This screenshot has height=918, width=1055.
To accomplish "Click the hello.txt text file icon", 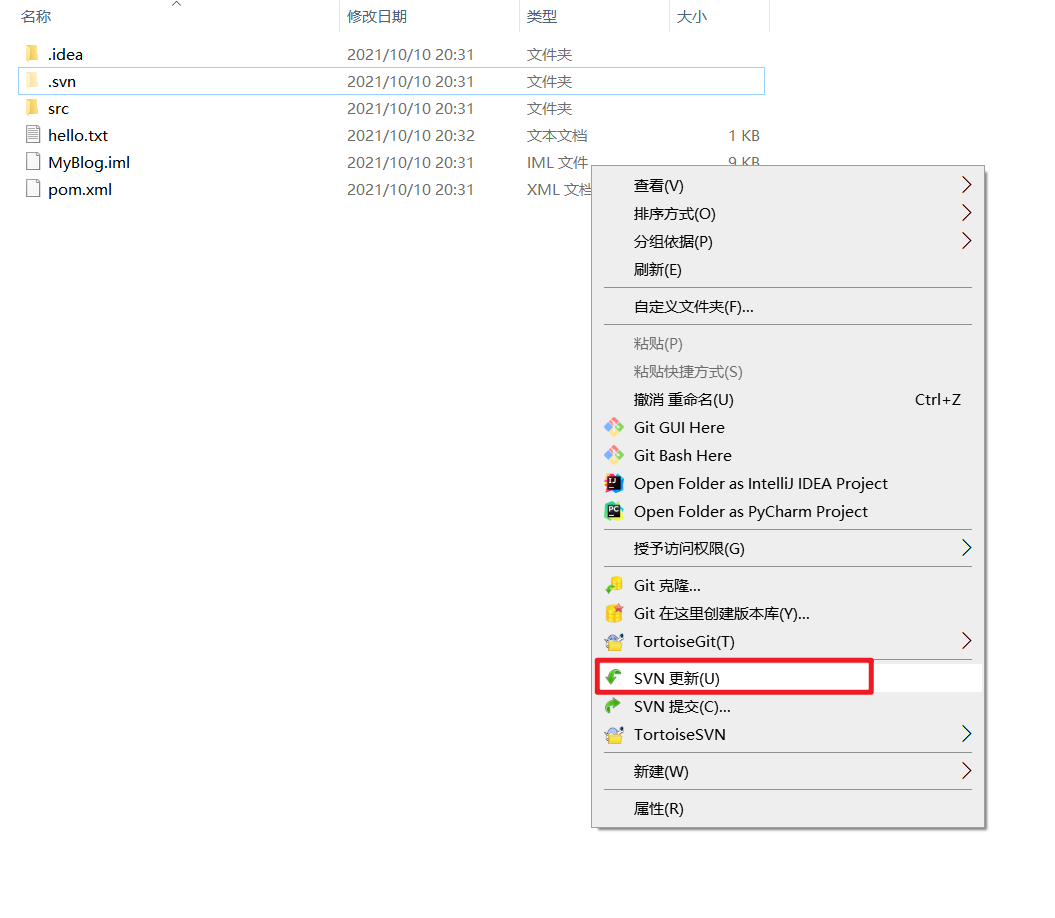I will [33, 135].
